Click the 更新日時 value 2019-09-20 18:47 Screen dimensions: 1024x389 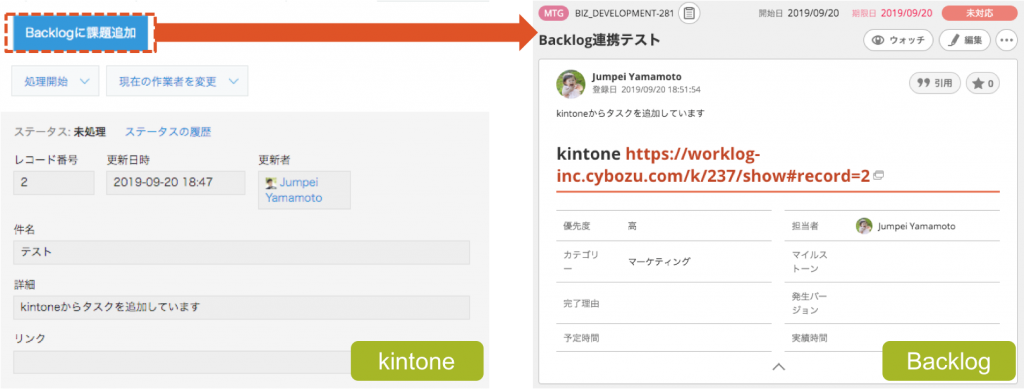click(x=176, y=183)
